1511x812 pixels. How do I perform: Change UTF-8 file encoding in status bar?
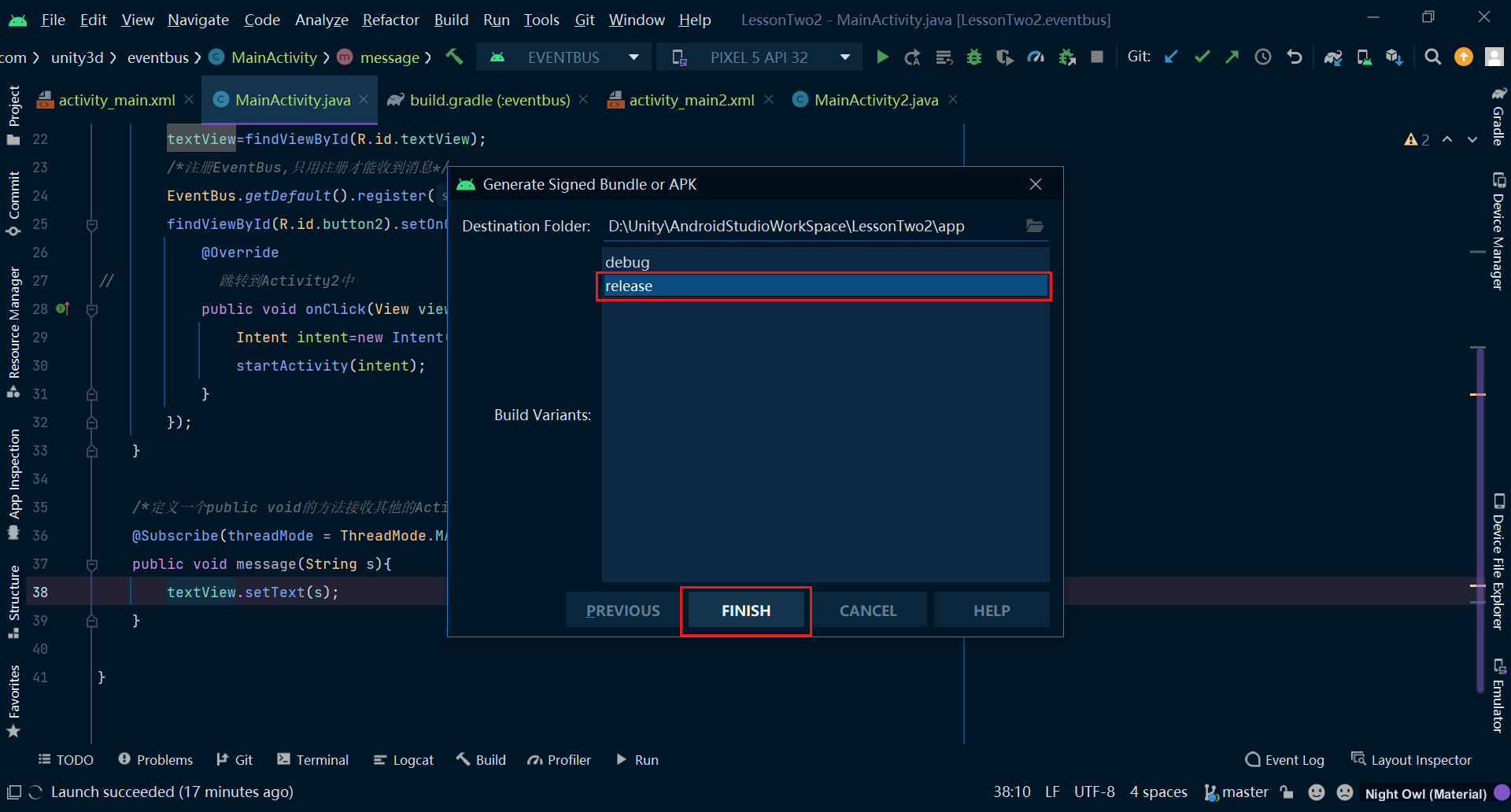[1094, 792]
